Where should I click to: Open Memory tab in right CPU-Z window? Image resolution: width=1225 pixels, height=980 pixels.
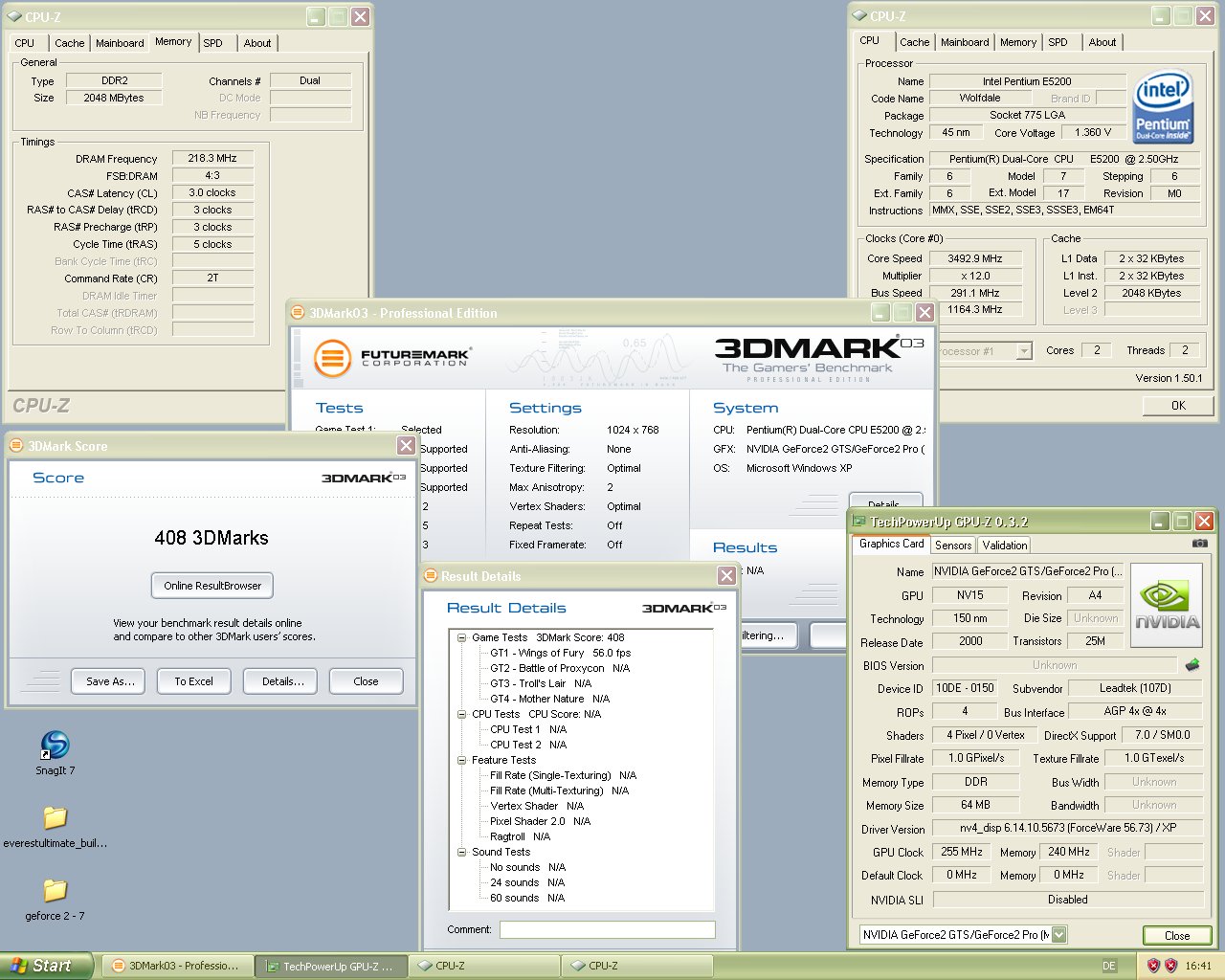[1018, 42]
